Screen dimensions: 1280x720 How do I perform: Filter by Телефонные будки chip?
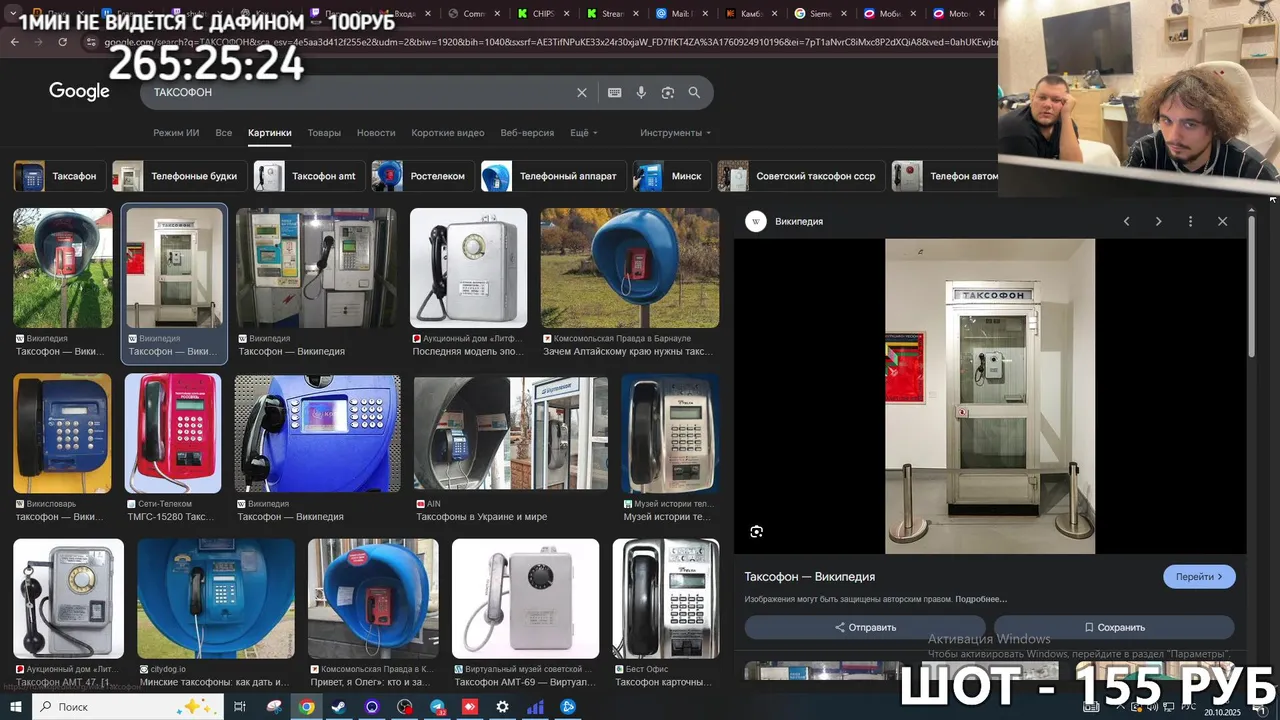(x=179, y=176)
